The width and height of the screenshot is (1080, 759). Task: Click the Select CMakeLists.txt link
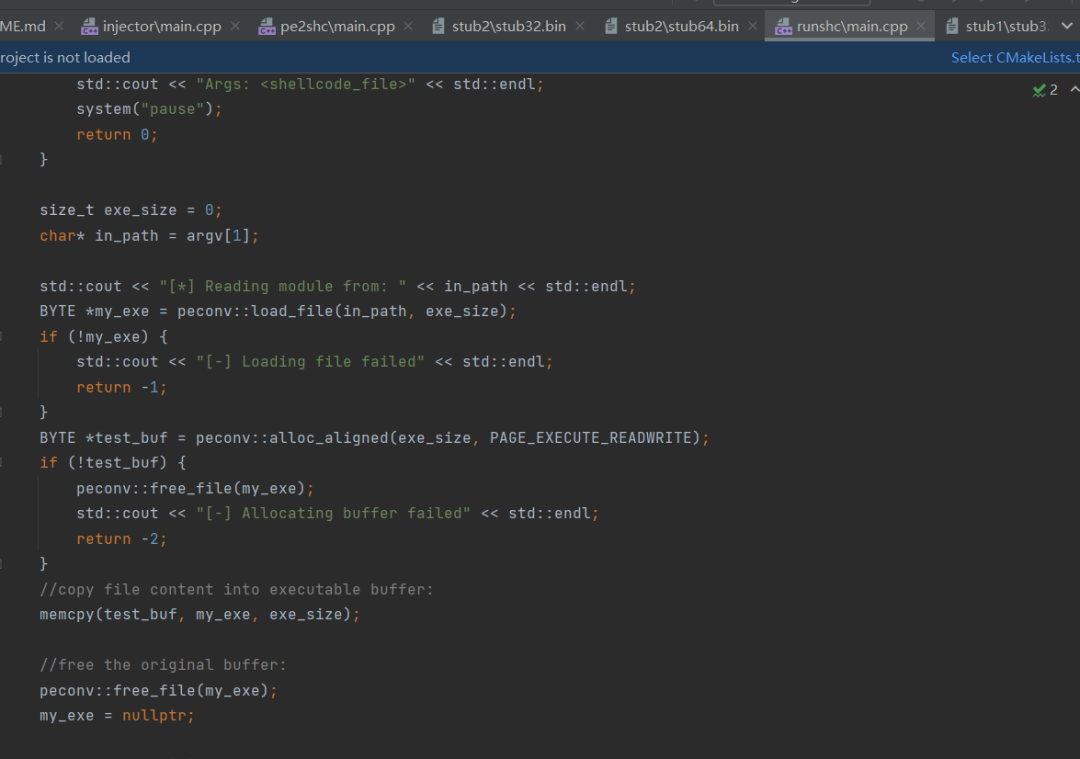coord(1015,58)
